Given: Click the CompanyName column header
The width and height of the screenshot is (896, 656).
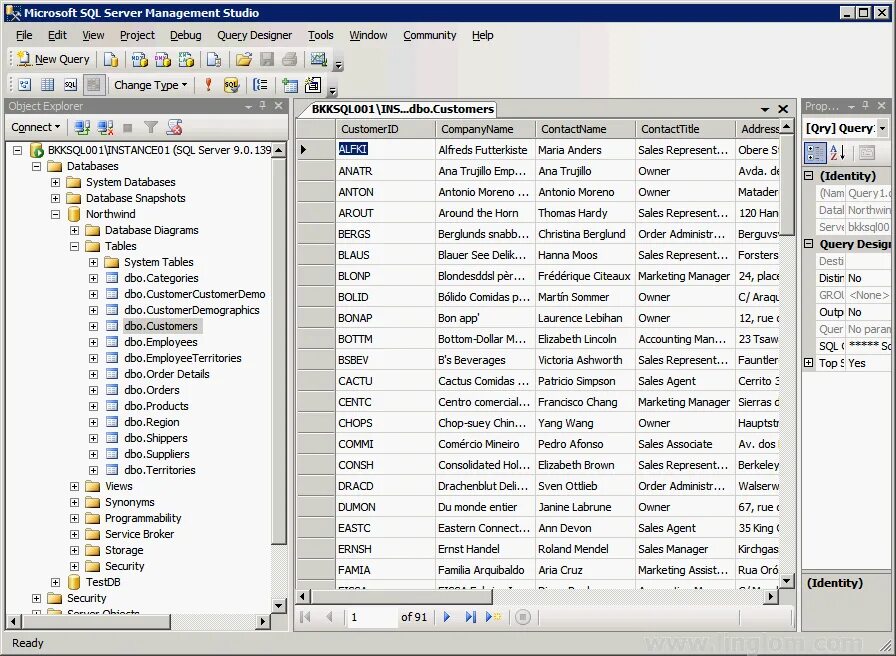Looking at the screenshot, I should [x=485, y=129].
